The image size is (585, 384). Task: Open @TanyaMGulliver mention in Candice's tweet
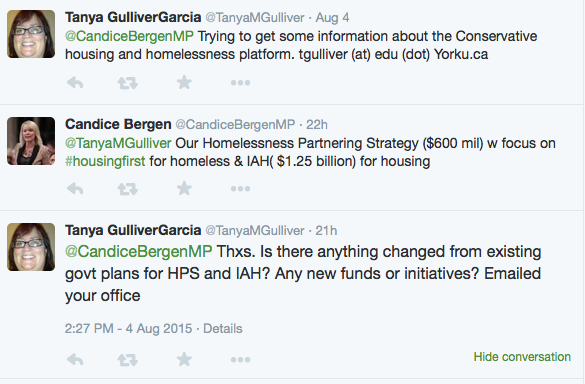[118, 143]
